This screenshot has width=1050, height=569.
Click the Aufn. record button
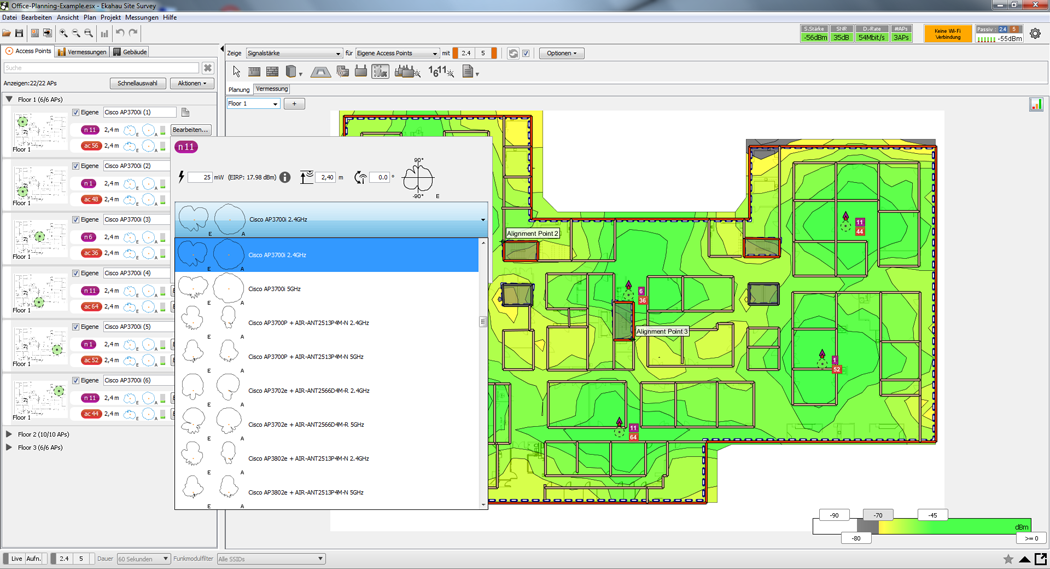tap(33, 559)
